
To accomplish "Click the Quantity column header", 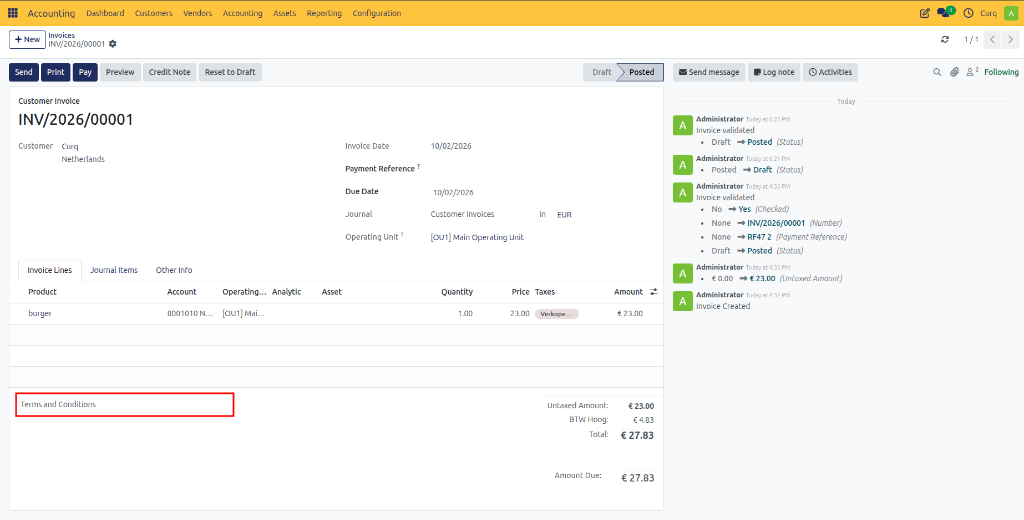I will (x=457, y=292).
